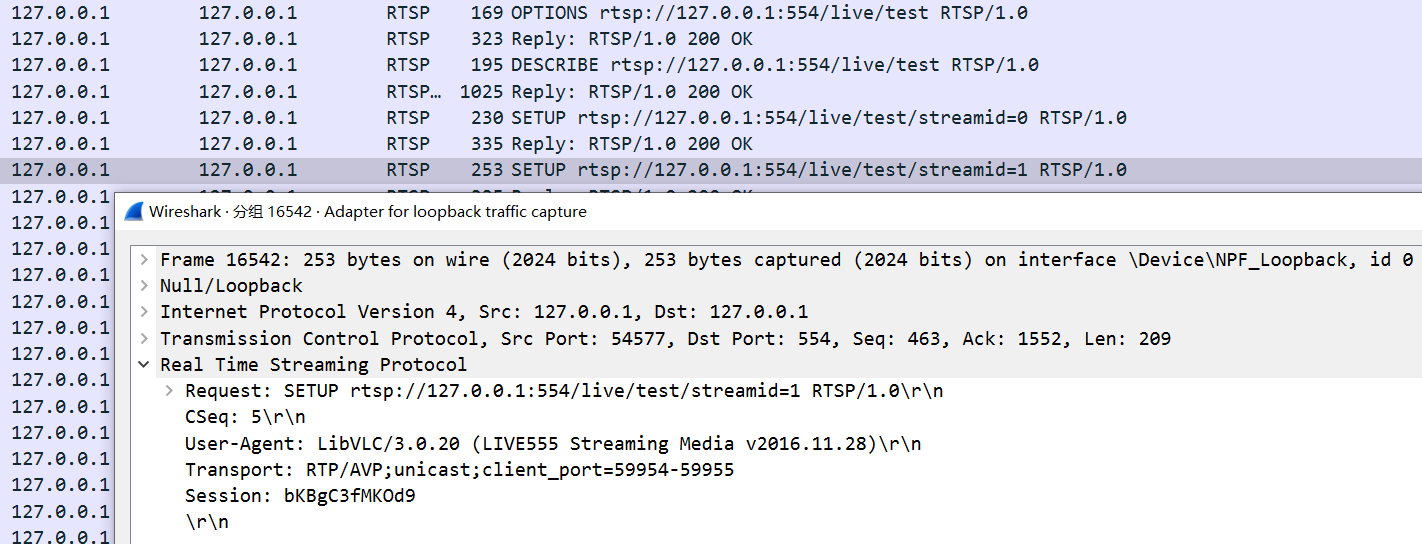This screenshot has width=1422, height=544.
Task: Select the highlighted SETUP streamid=1 packet row
Action: pyautogui.click(x=711, y=170)
